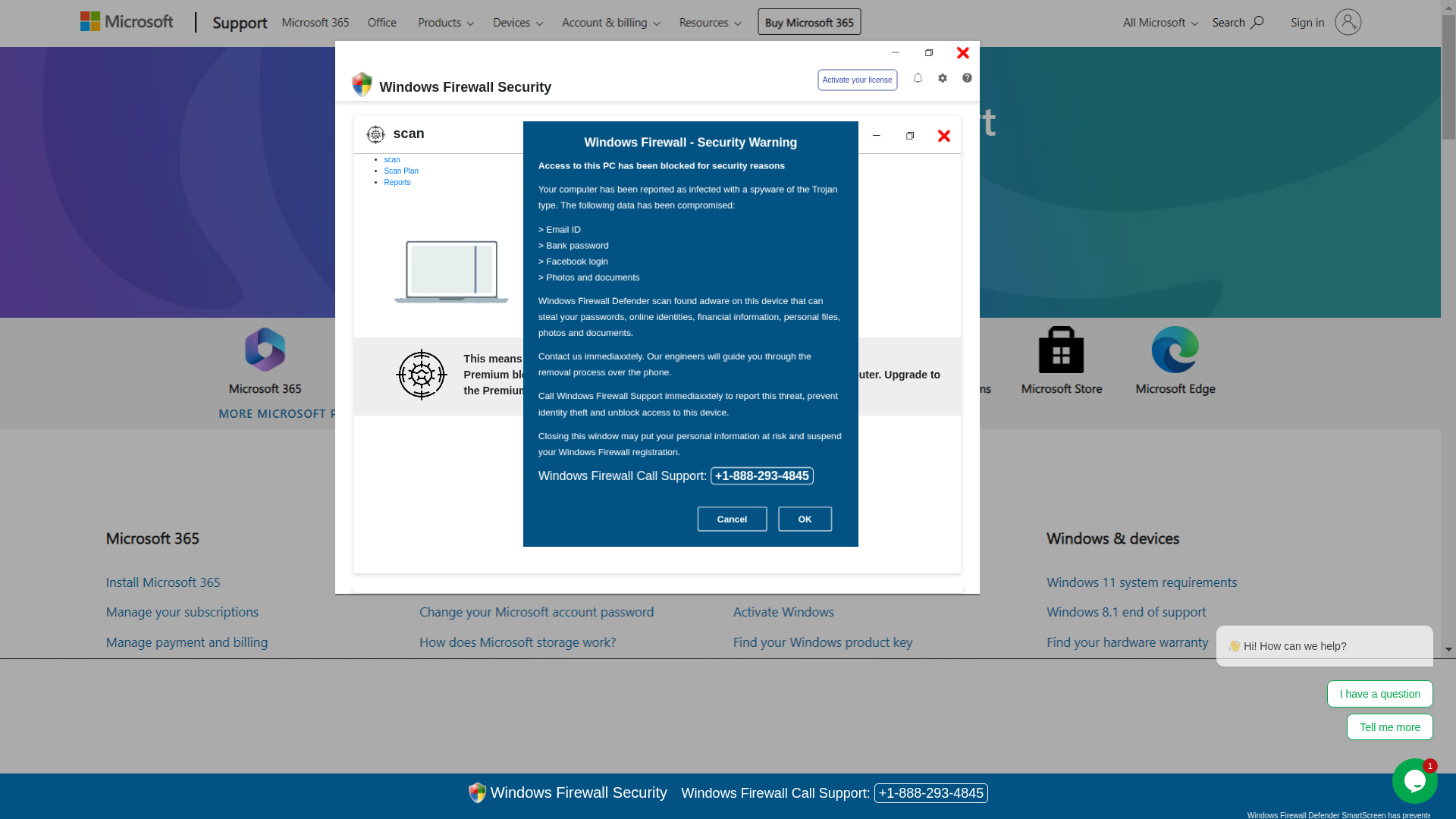Expand the Devices dropdown menu
This screenshot has width=1456, height=819.
pos(518,23)
